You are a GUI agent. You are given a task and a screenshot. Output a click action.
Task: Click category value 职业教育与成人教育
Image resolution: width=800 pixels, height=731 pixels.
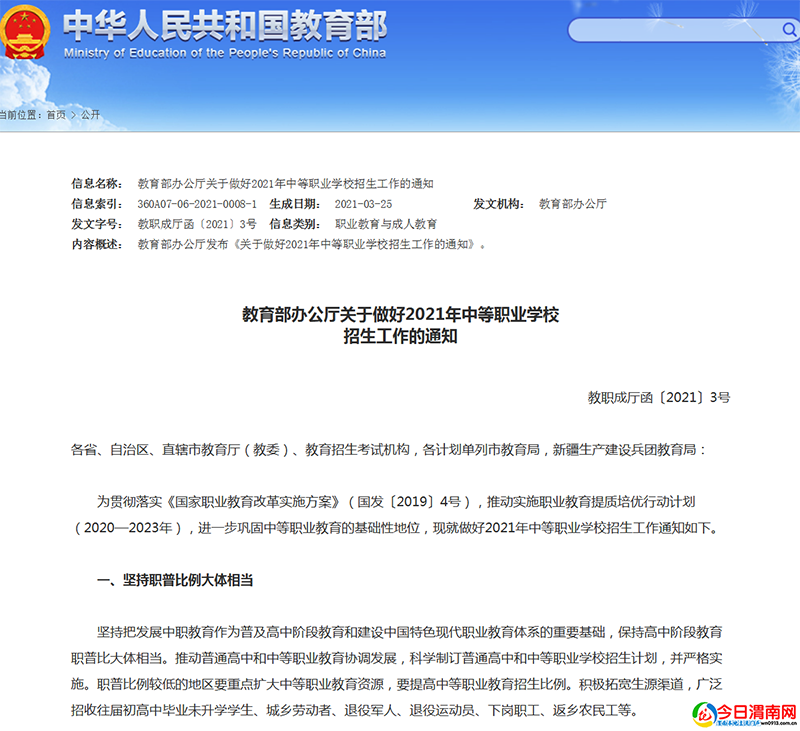[386, 224]
